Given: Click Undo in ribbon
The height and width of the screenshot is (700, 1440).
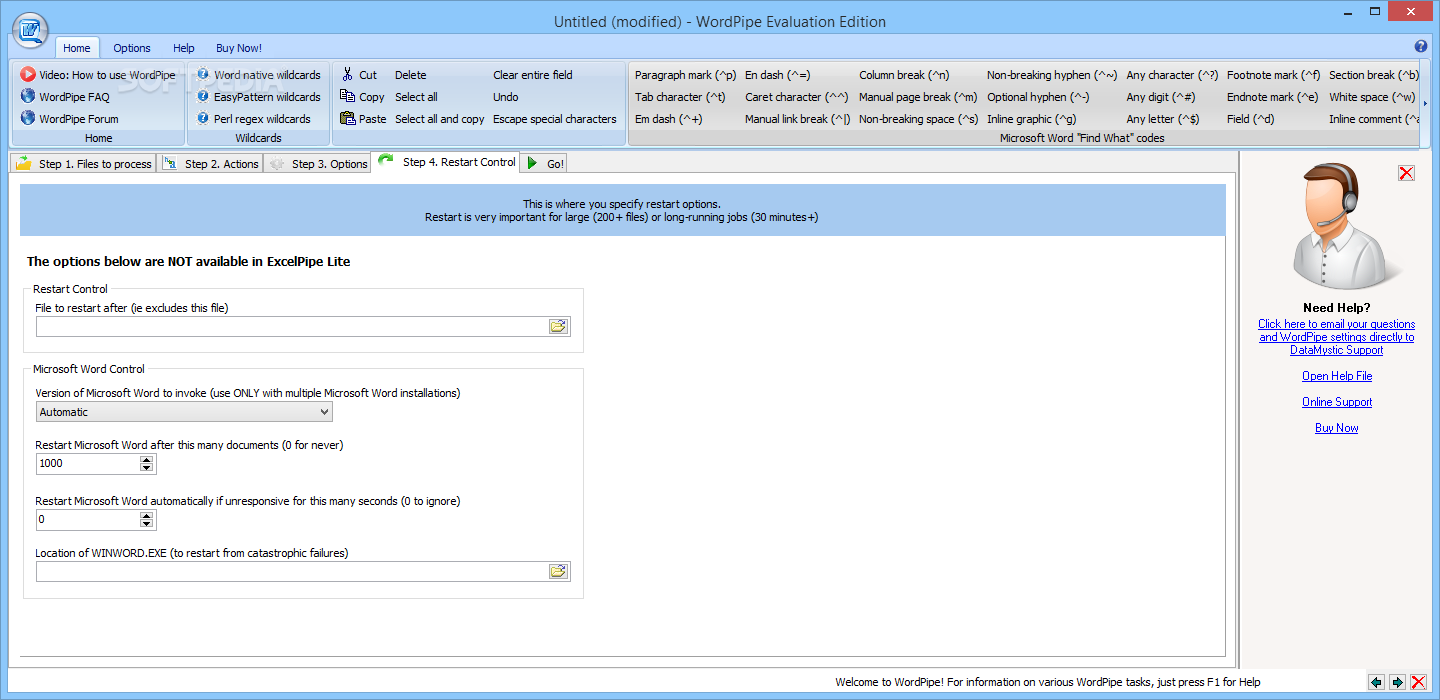Looking at the screenshot, I should pyautogui.click(x=505, y=97).
